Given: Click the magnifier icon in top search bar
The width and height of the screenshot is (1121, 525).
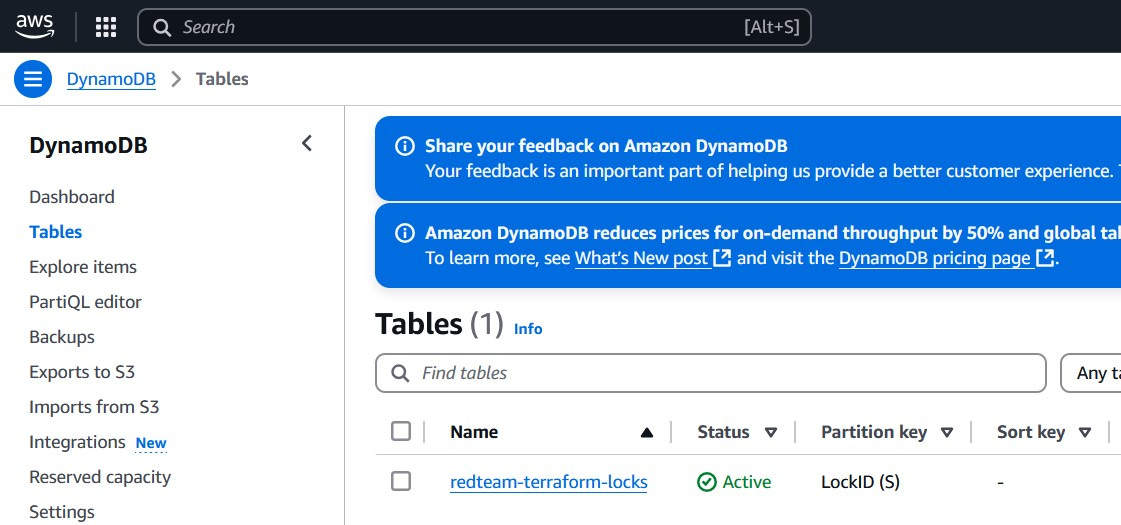Looking at the screenshot, I should point(162,27).
